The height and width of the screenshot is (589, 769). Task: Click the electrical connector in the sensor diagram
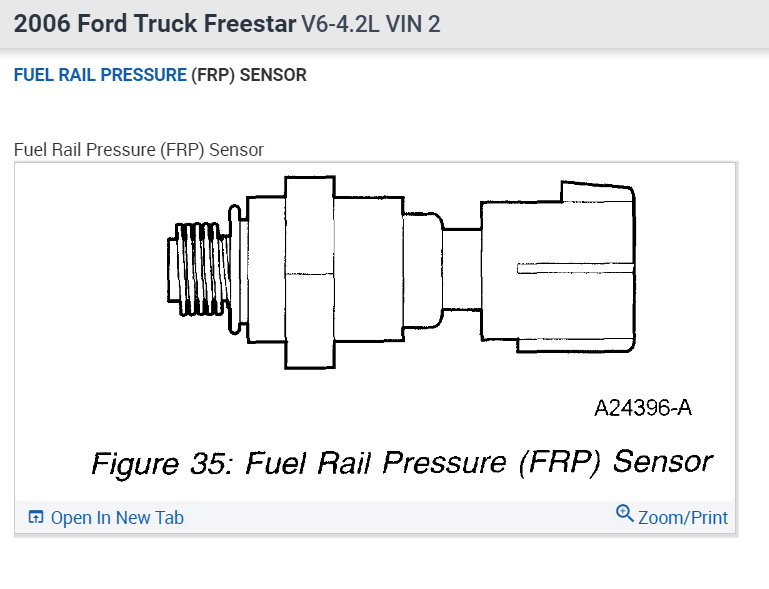[x=558, y=268]
